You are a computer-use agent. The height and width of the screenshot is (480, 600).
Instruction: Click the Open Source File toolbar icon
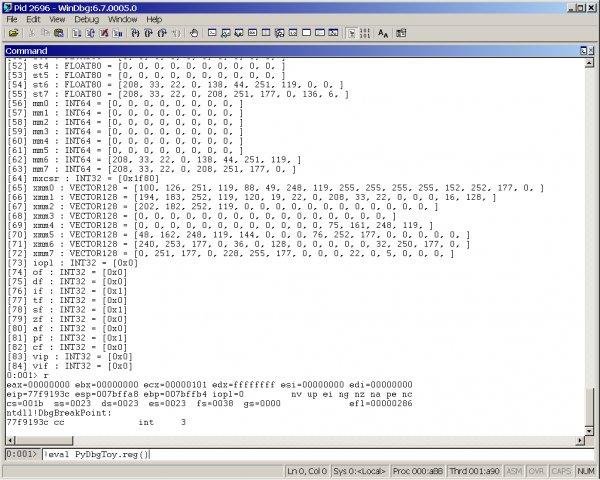tap(14, 33)
